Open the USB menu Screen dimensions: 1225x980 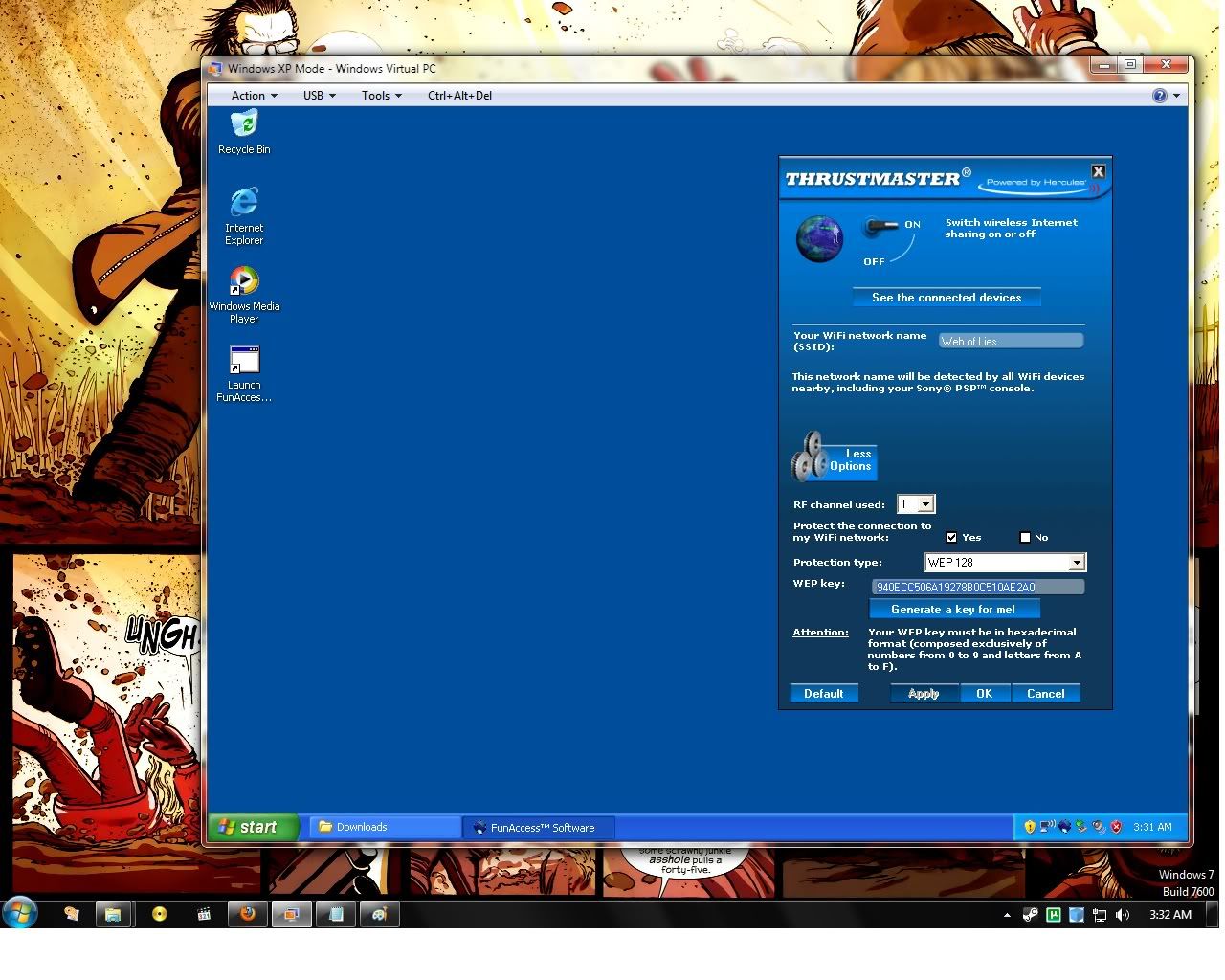[319, 96]
